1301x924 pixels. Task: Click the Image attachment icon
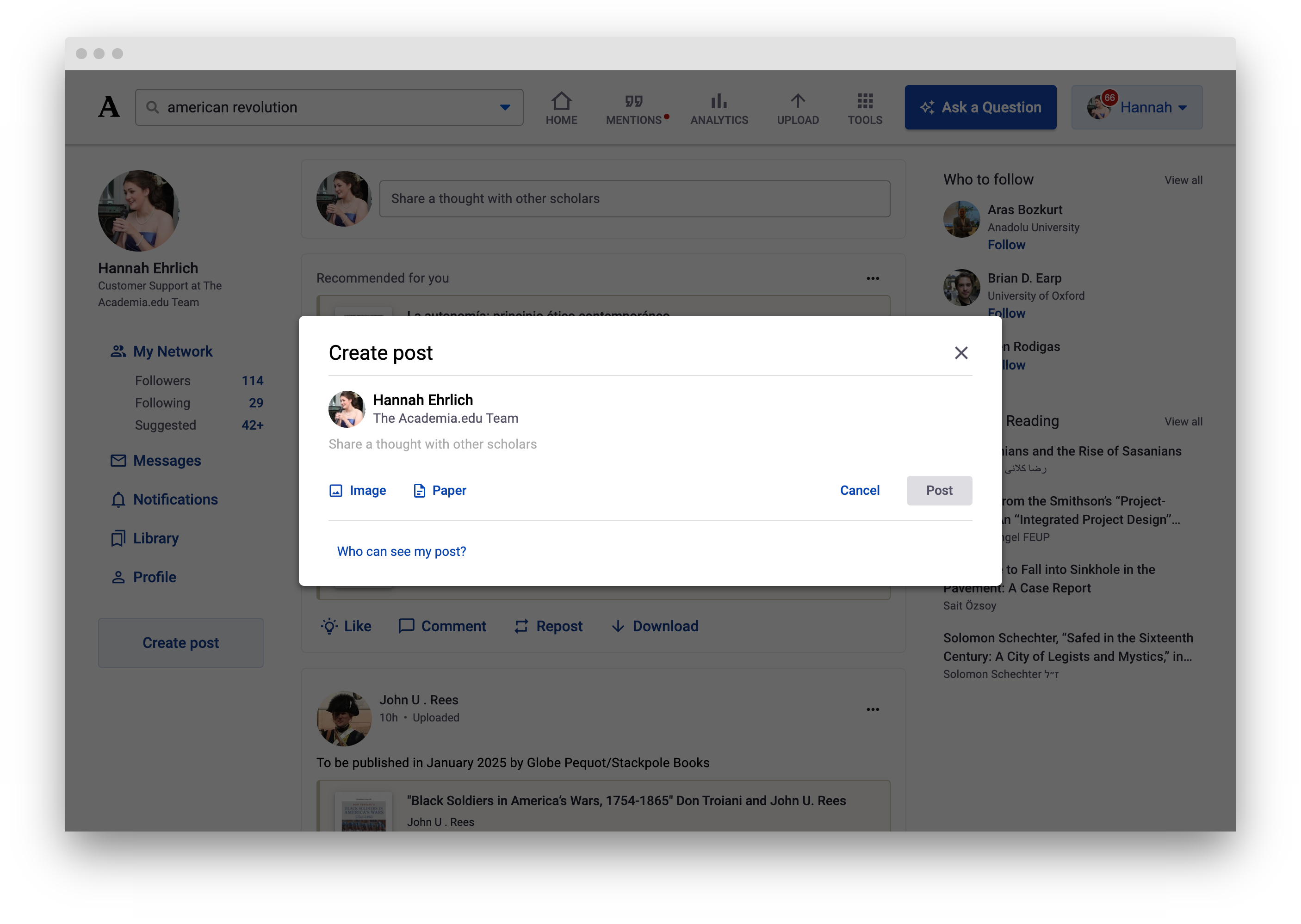[x=336, y=491]
